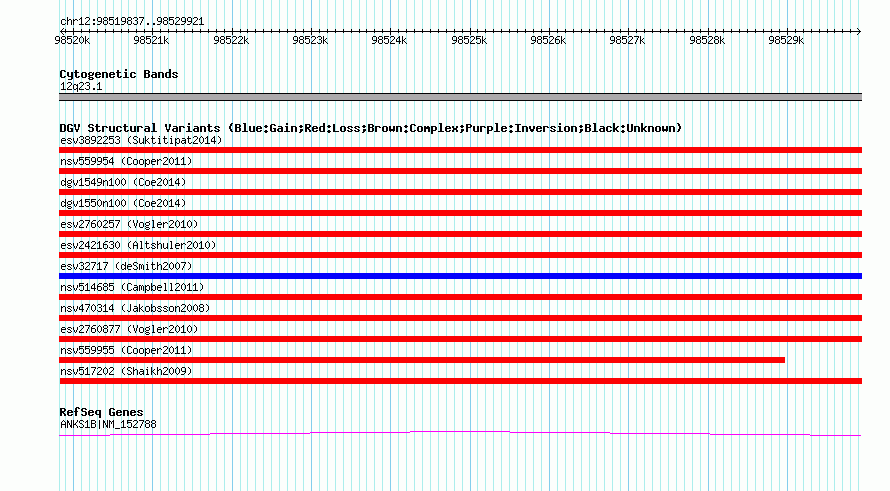
Task: Click the nsv559954 (Cooper2011) label
Action: point(126,161)
